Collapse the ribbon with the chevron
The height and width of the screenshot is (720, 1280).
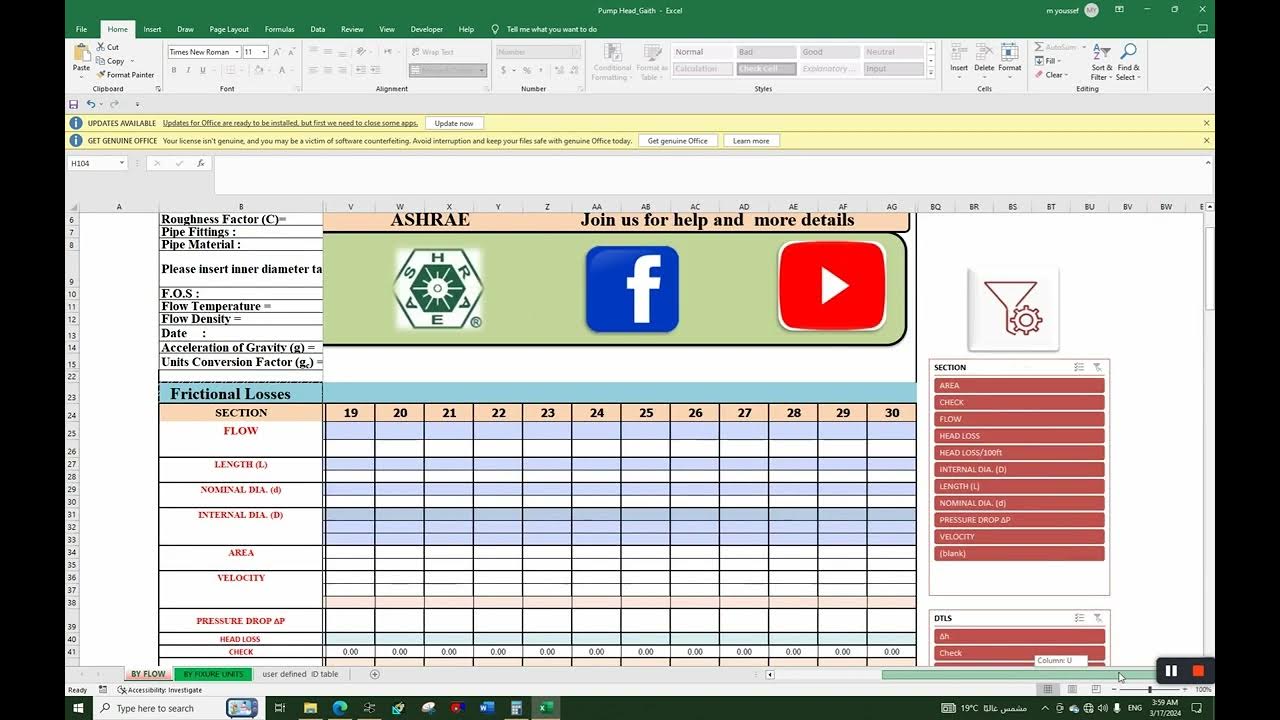(1206, 89)
